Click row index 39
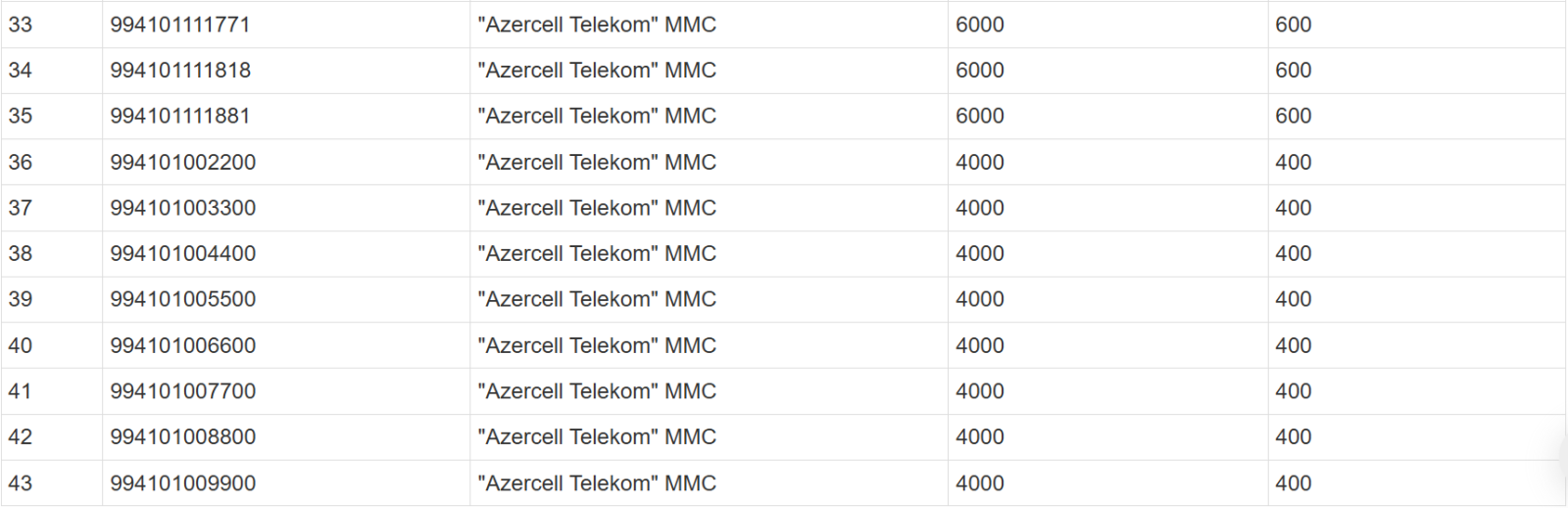Screen dimensions: 1568x508 click(x=21, y=299)
